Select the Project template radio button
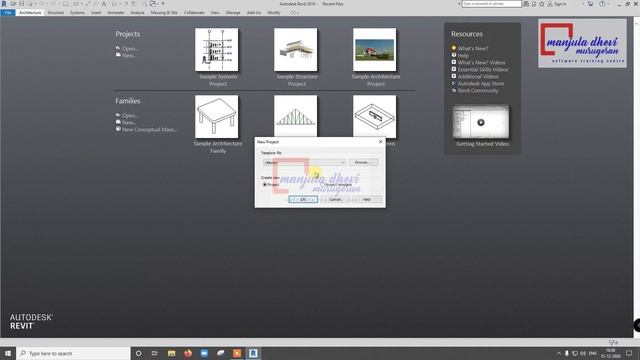Image resolution: width=640 pixels, height=360 pixels. 322,184
